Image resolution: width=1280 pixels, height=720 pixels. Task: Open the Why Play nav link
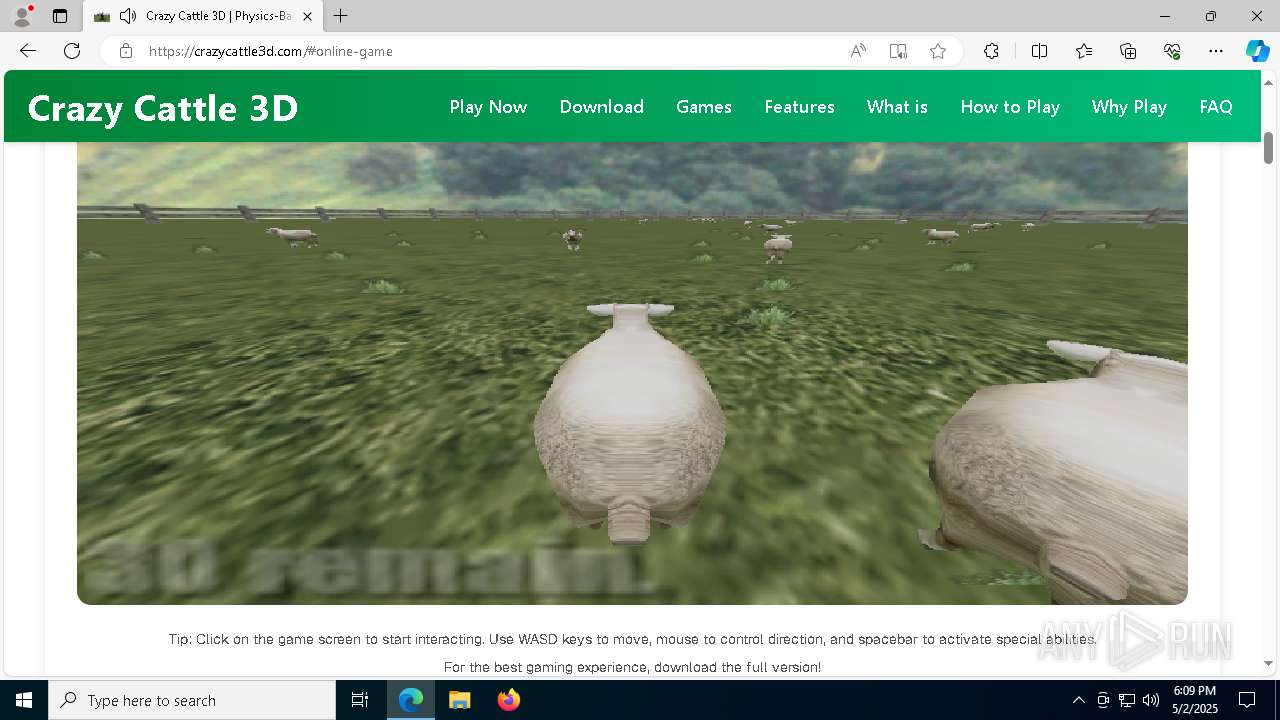pyautogui.click(x=1129, y=107)
